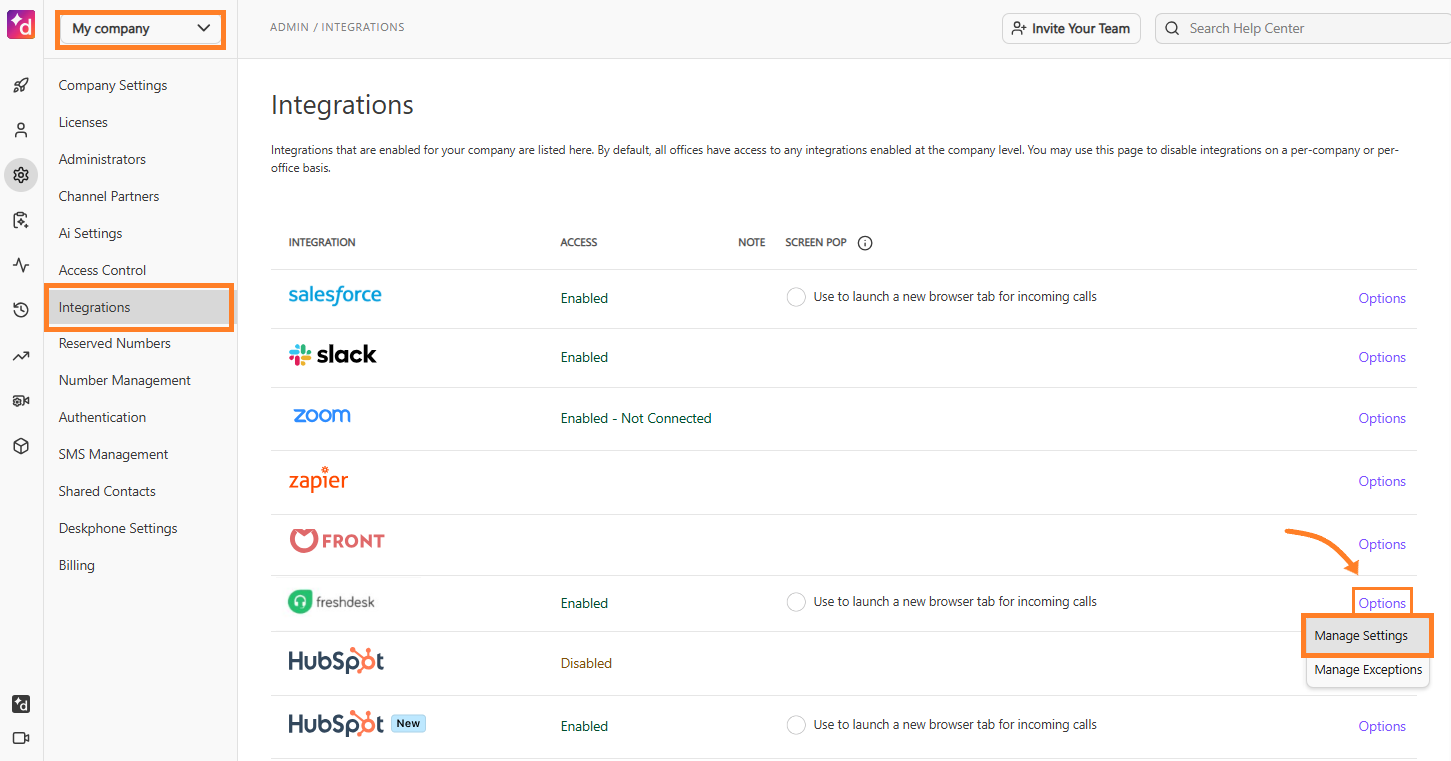Viewport: 1451px width, 761px height.
Task: Open Options for Zapier
Action: click(x=1382, y=481)
